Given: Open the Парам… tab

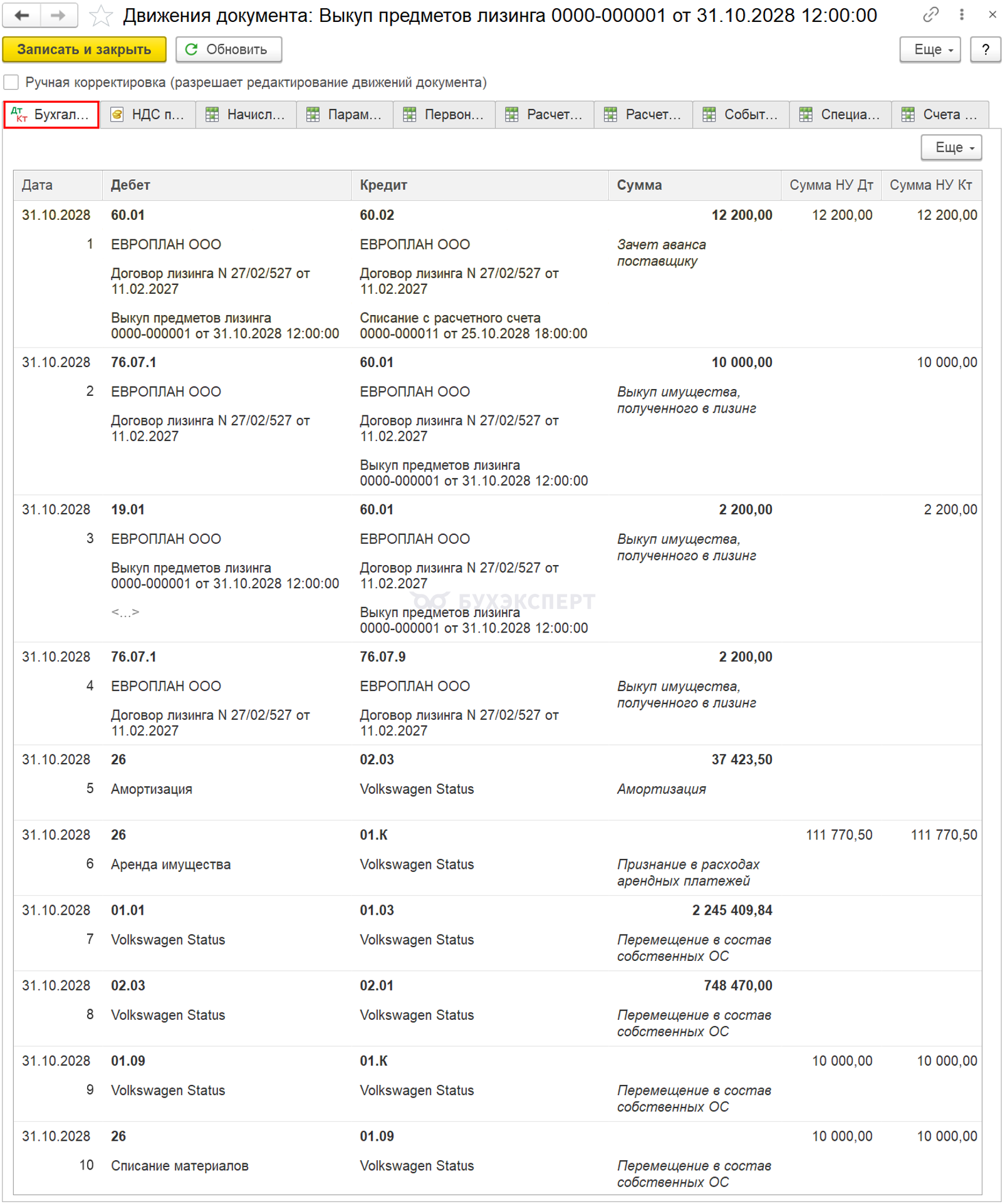Looking at the screenshot, I should pos(345,115).
